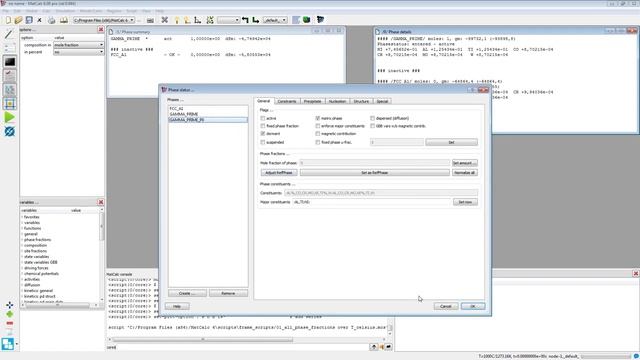
Task: Click the black screen icon in sidebar
Action: (x=10, y=62)
